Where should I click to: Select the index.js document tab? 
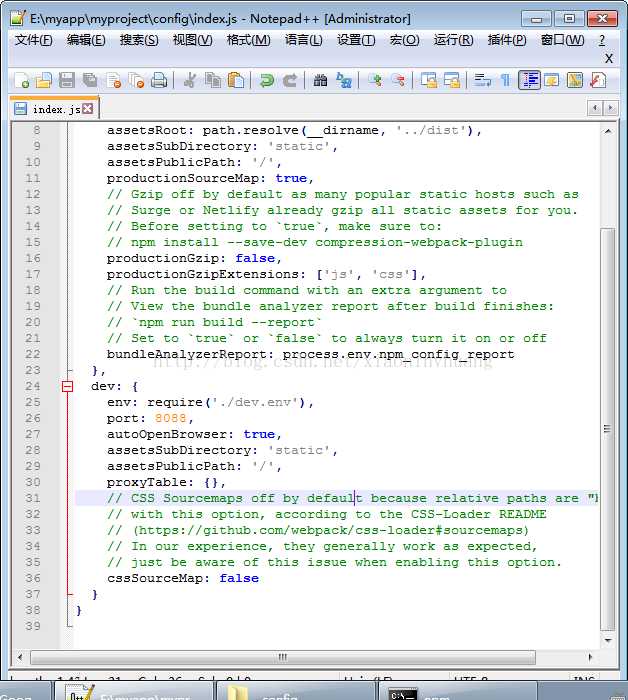[54, 109]
